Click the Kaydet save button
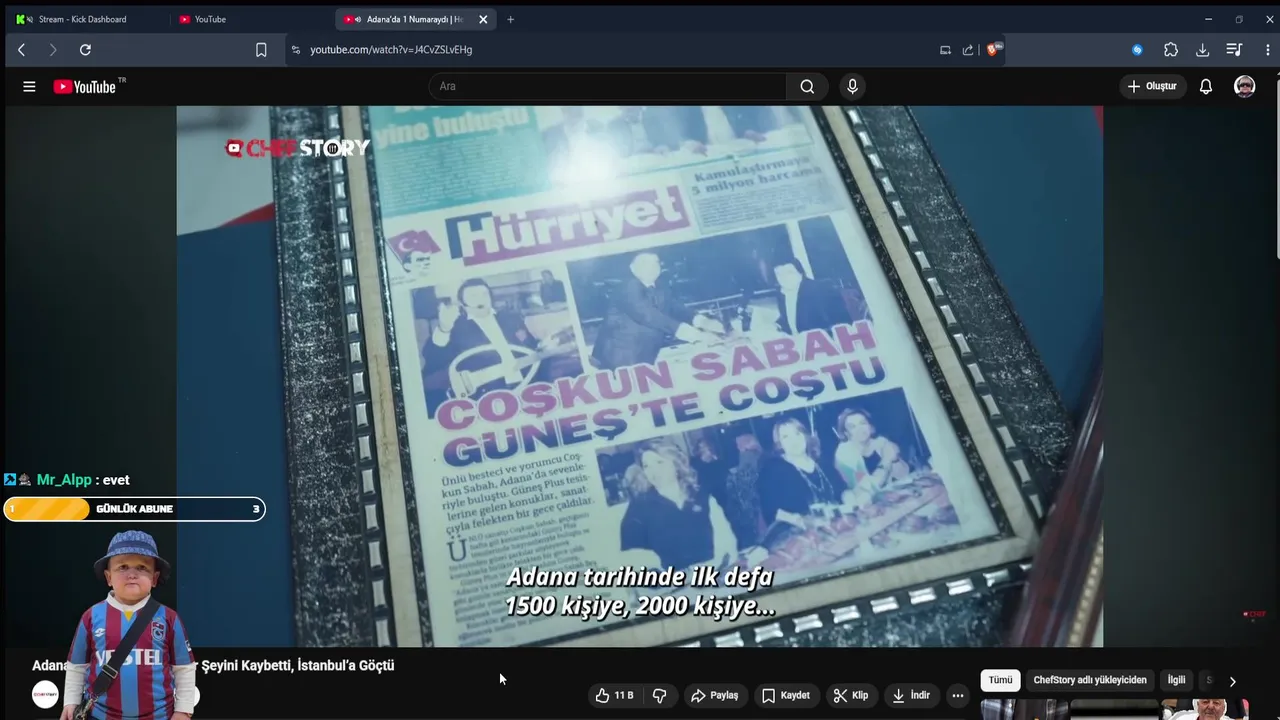This screenshot has width=1280, height=720. tap(785, 695)
